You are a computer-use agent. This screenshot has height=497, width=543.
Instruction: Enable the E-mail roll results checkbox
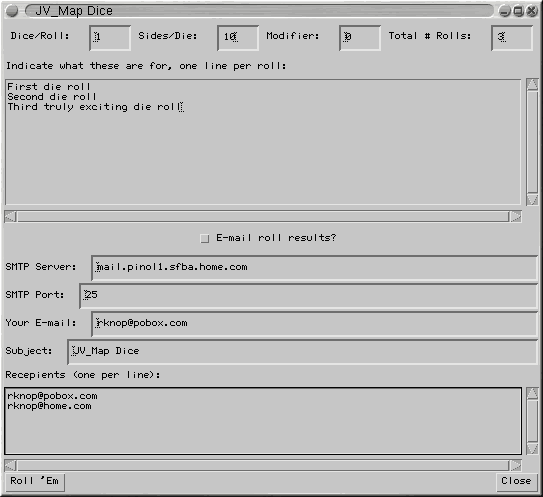click(x=205, y=239)
